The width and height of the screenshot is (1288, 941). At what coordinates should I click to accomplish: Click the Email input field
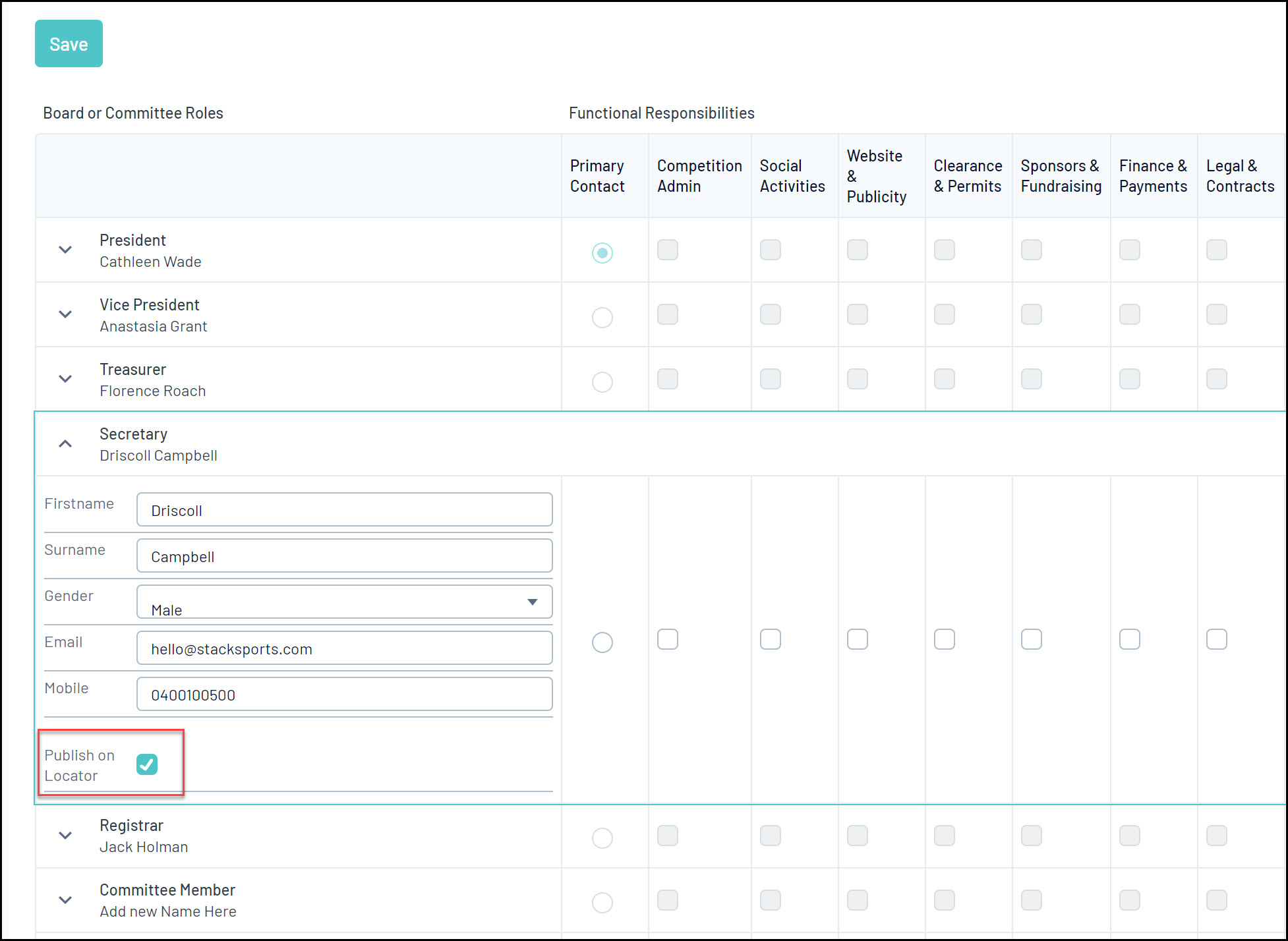tap(344, 648)
